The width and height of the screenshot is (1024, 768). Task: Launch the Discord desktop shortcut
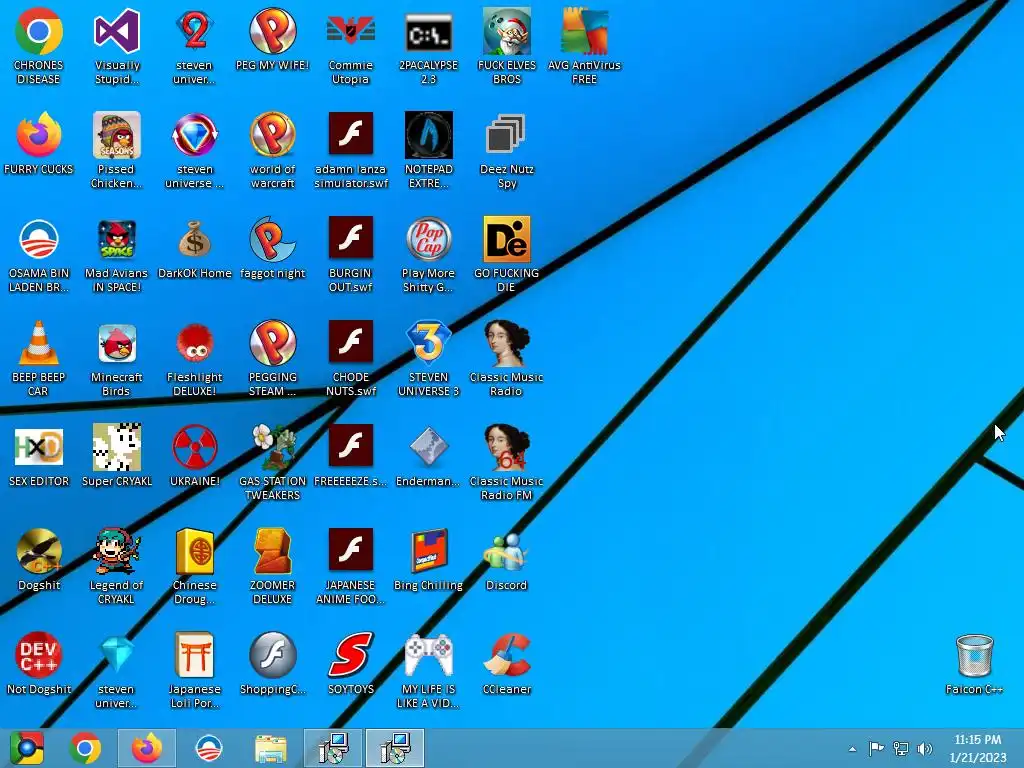coord(506,551)
